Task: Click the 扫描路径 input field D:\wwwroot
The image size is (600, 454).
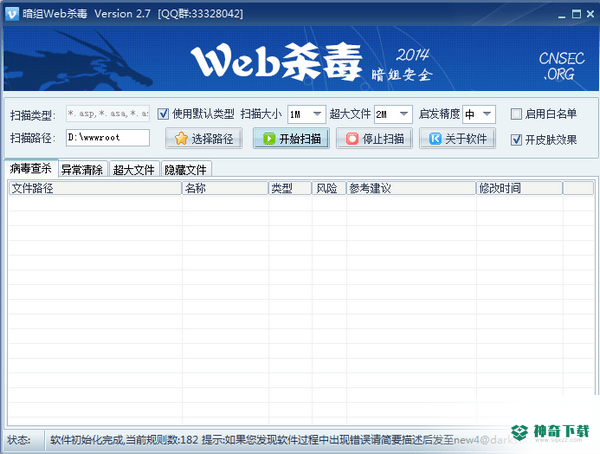Action: 108,137
